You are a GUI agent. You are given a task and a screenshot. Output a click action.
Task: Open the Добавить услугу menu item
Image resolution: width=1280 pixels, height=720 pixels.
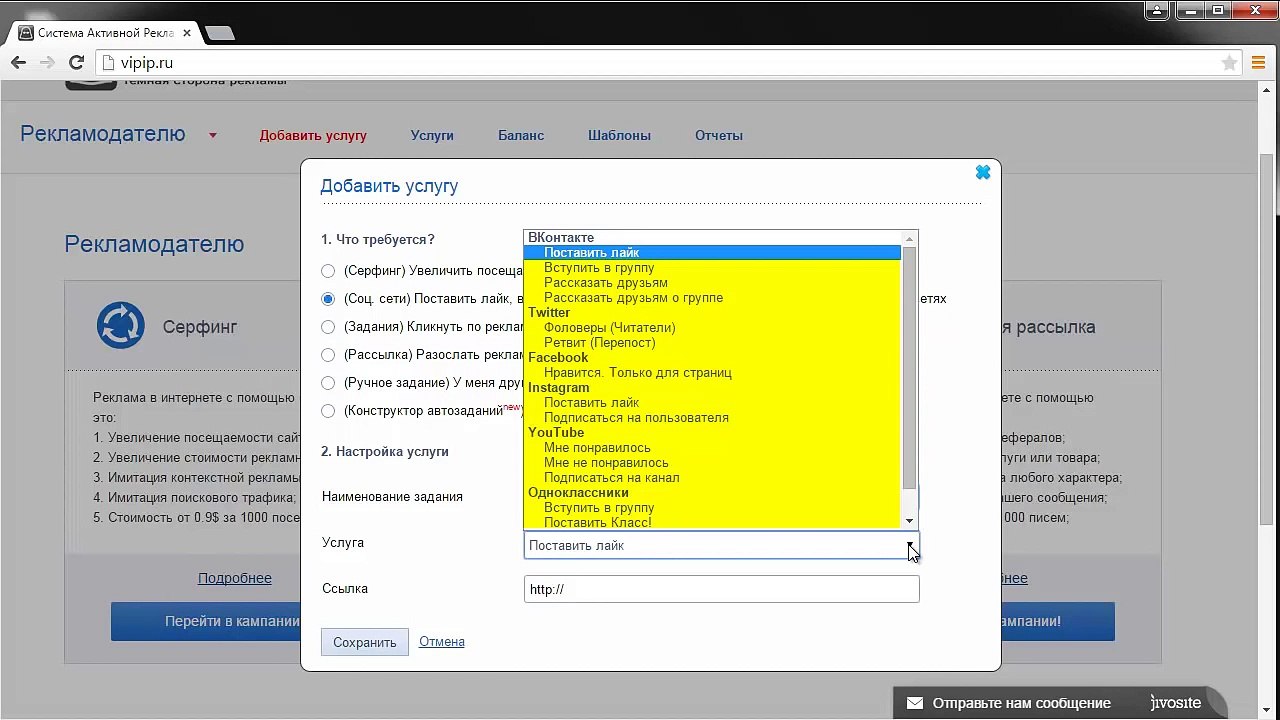313,136
